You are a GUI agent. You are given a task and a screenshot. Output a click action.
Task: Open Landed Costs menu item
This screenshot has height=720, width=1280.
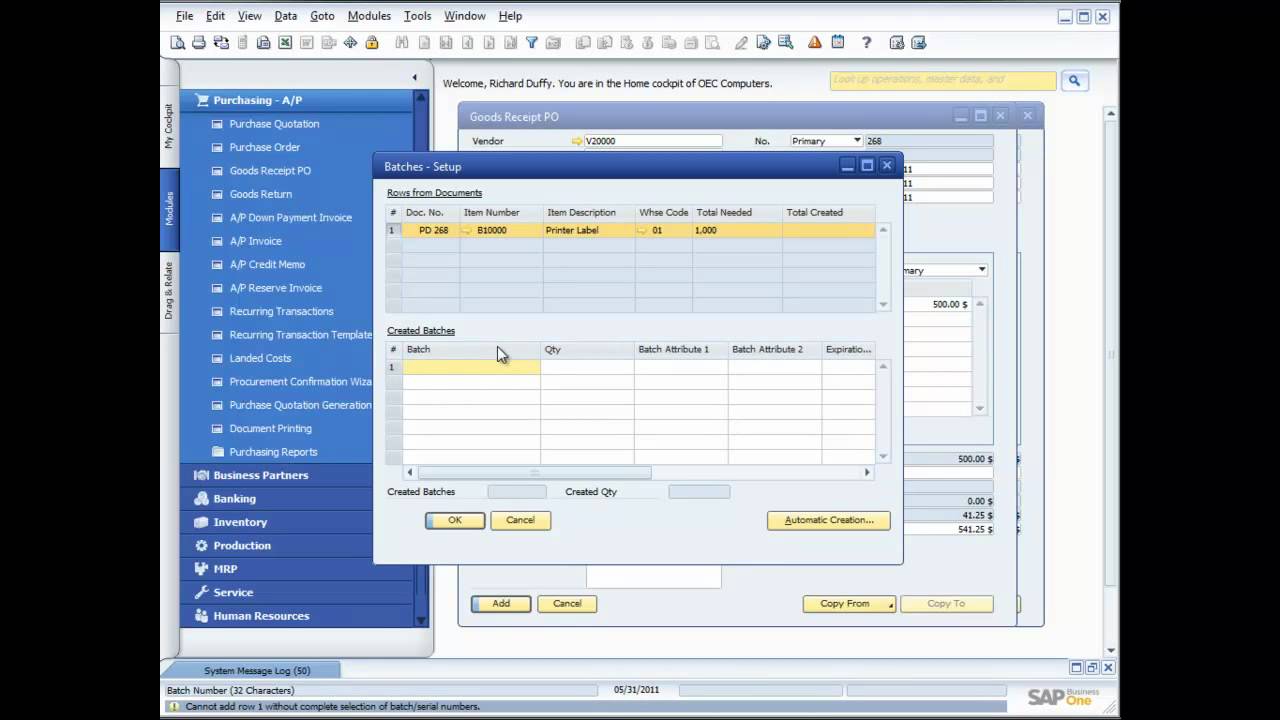click(x=260, y=358)
